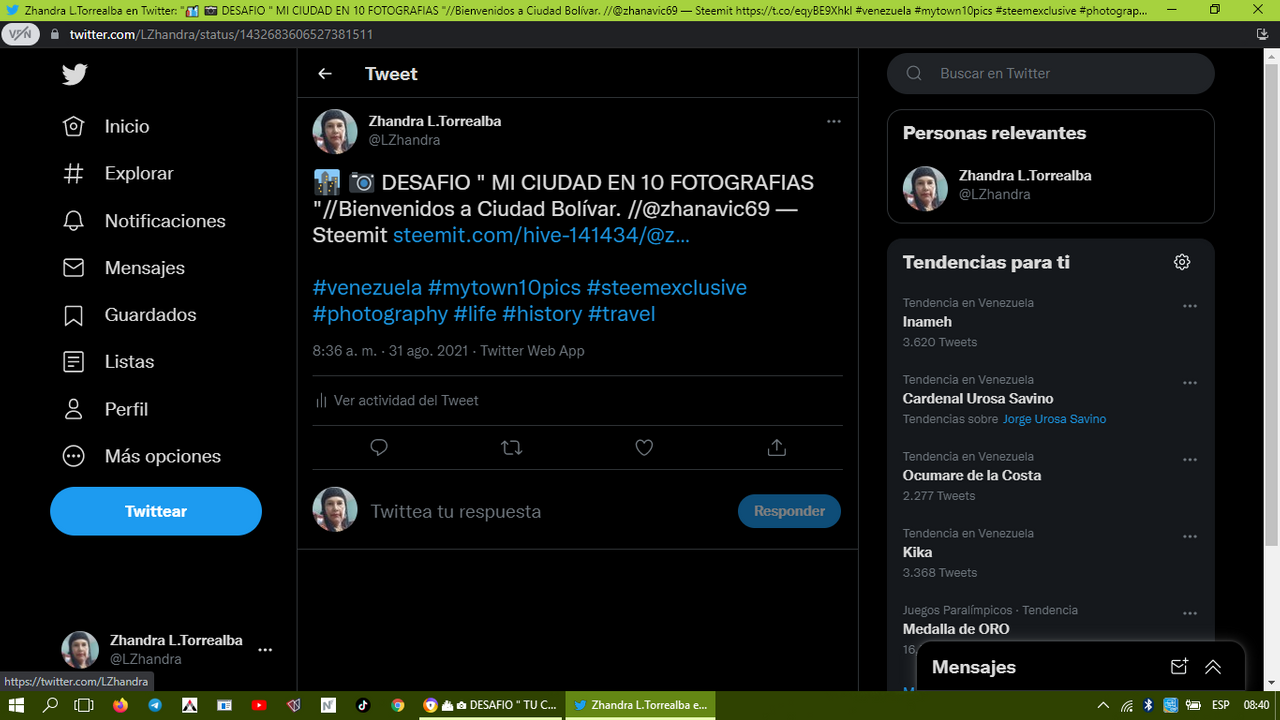Open Explorar in the sidebar
This screenshot has width=1280, height=720.
point(118,173)
